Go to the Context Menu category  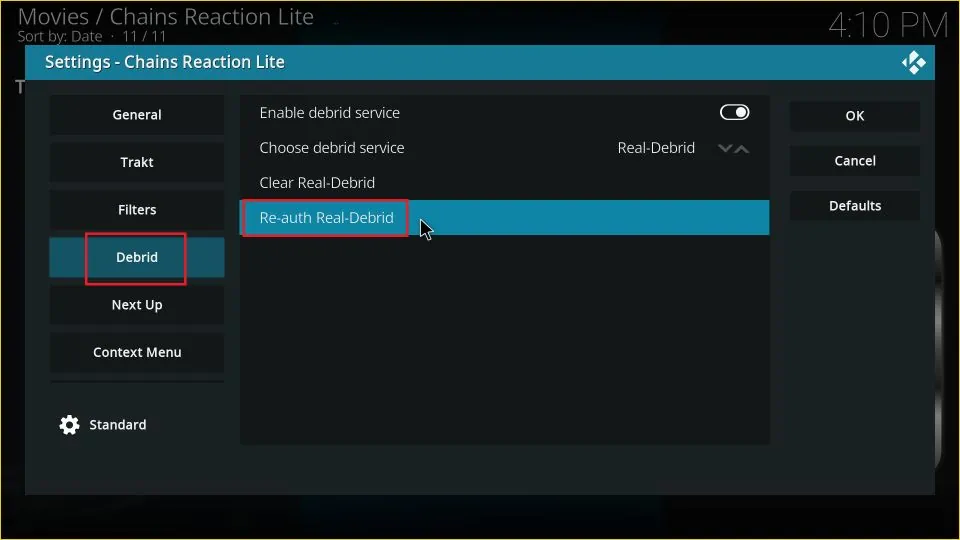tap(137, 353)
